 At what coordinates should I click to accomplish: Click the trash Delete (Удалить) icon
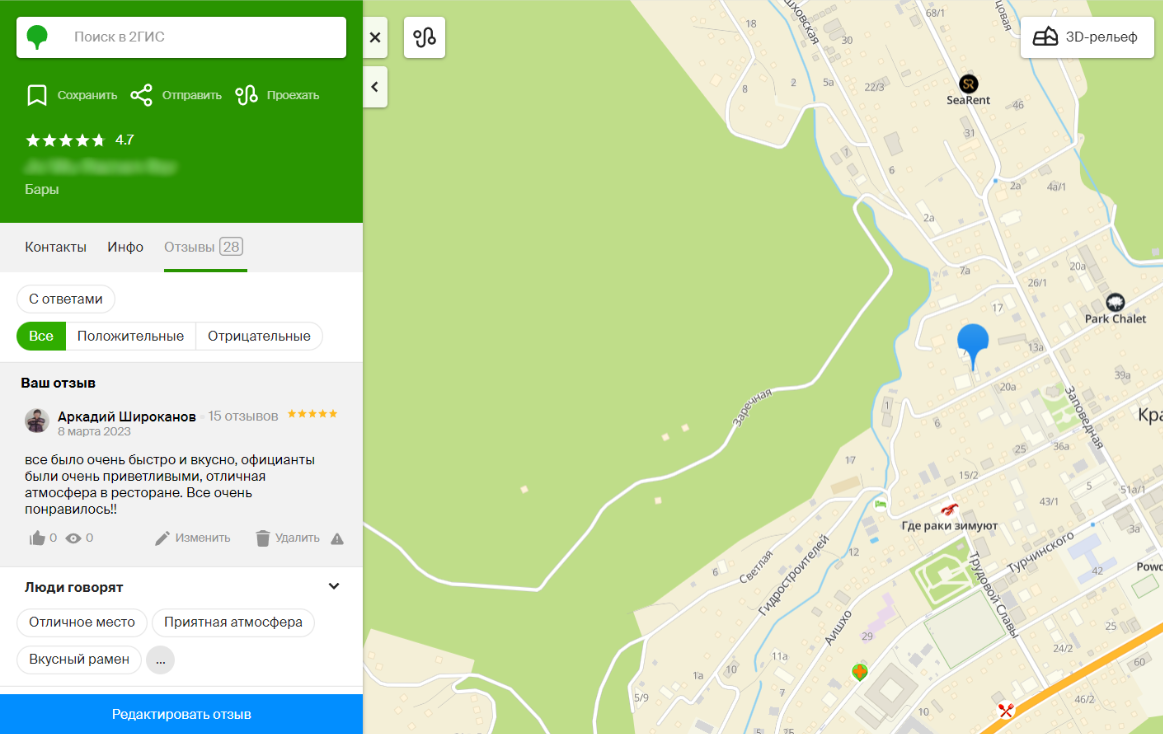pos(263,538)
